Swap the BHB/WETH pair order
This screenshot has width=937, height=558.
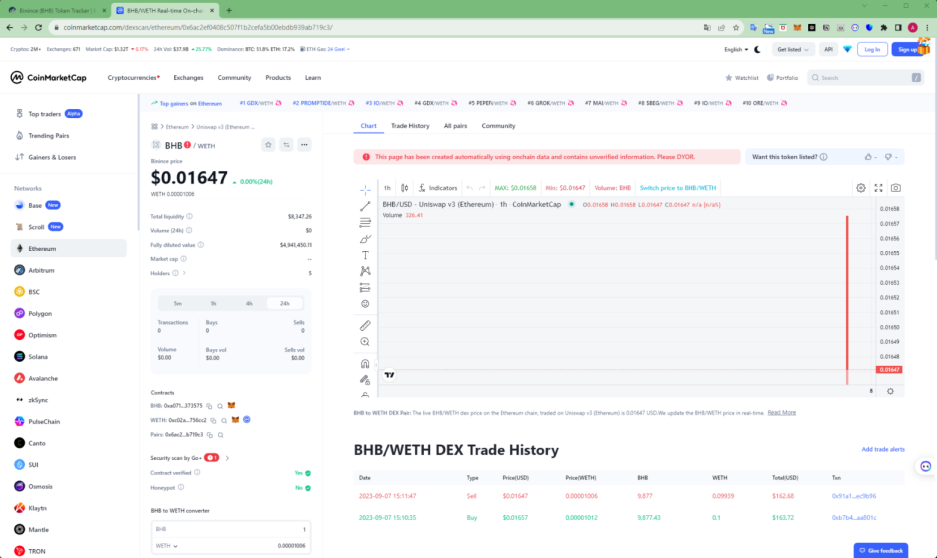(x=286, y=145)
